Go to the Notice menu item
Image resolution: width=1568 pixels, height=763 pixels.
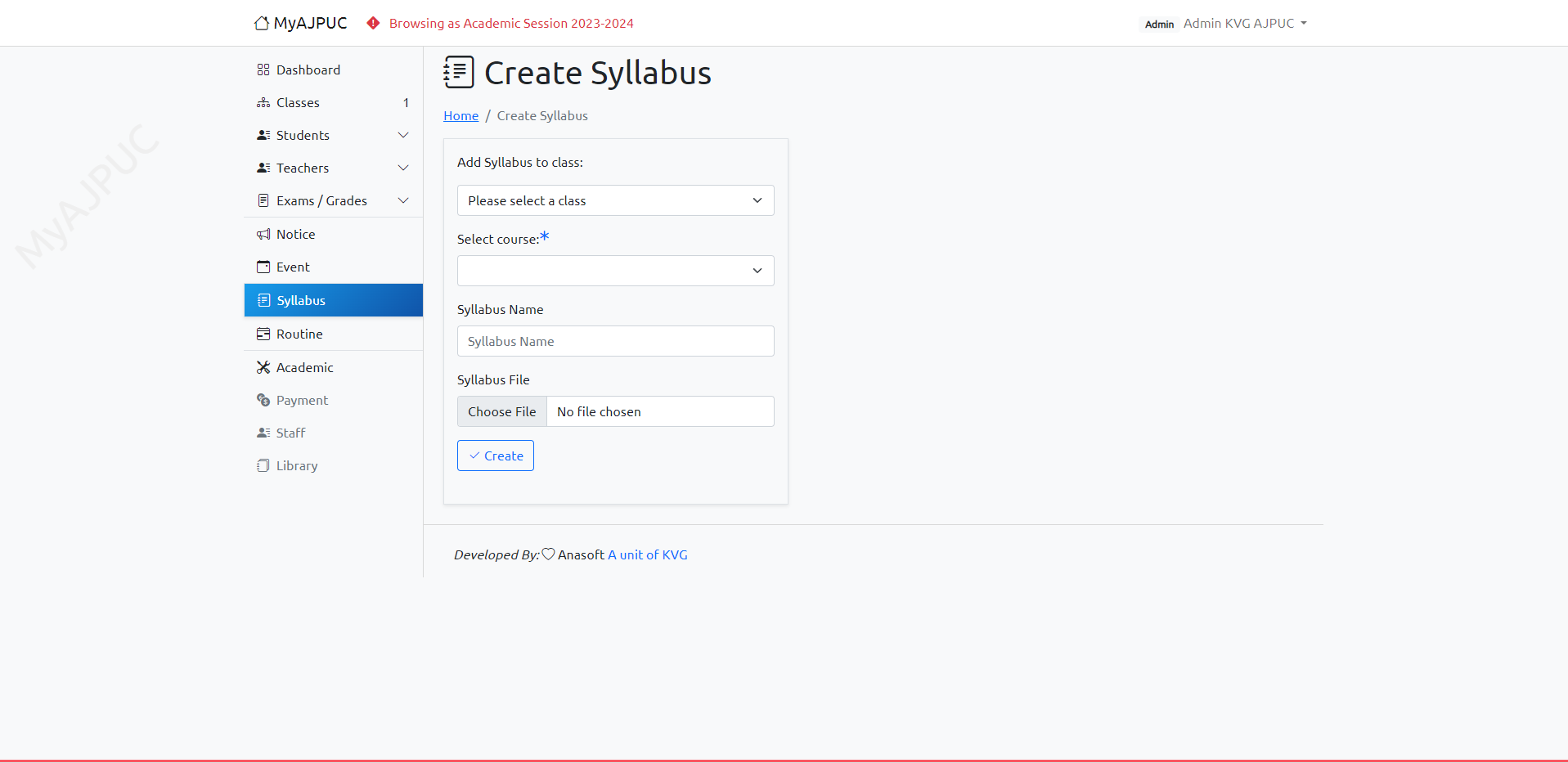(x=334, y=234)
